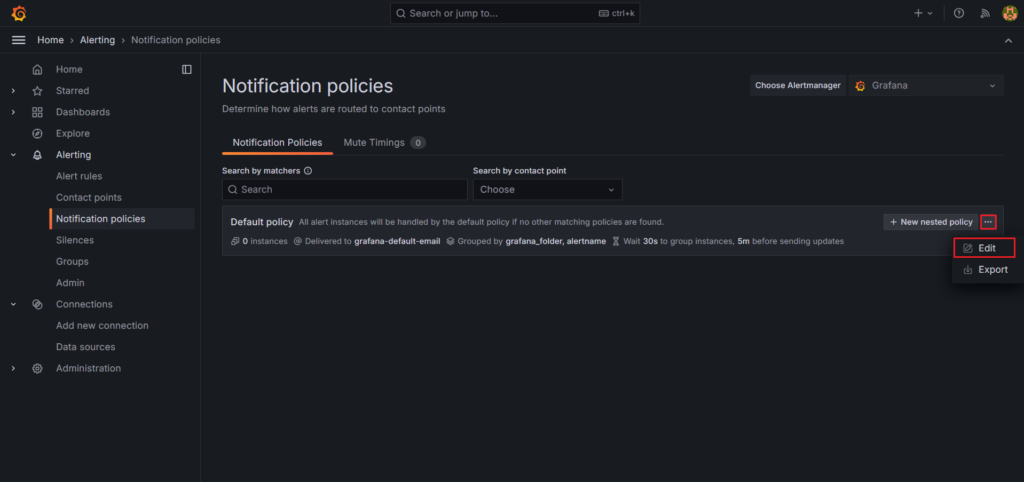The image size is (1024, 482).
Task: Click the Grafana logo icon
Action: [18, 14]
